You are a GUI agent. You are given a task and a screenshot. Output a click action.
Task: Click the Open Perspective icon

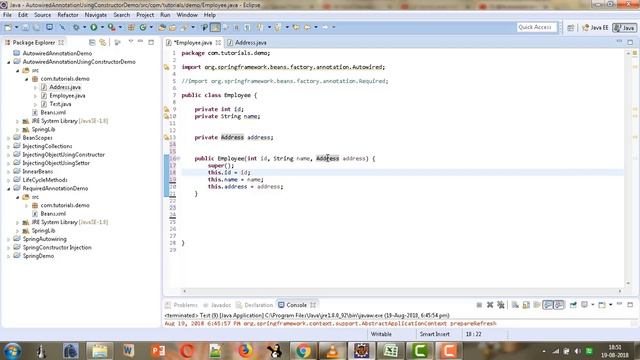[571, 27]
